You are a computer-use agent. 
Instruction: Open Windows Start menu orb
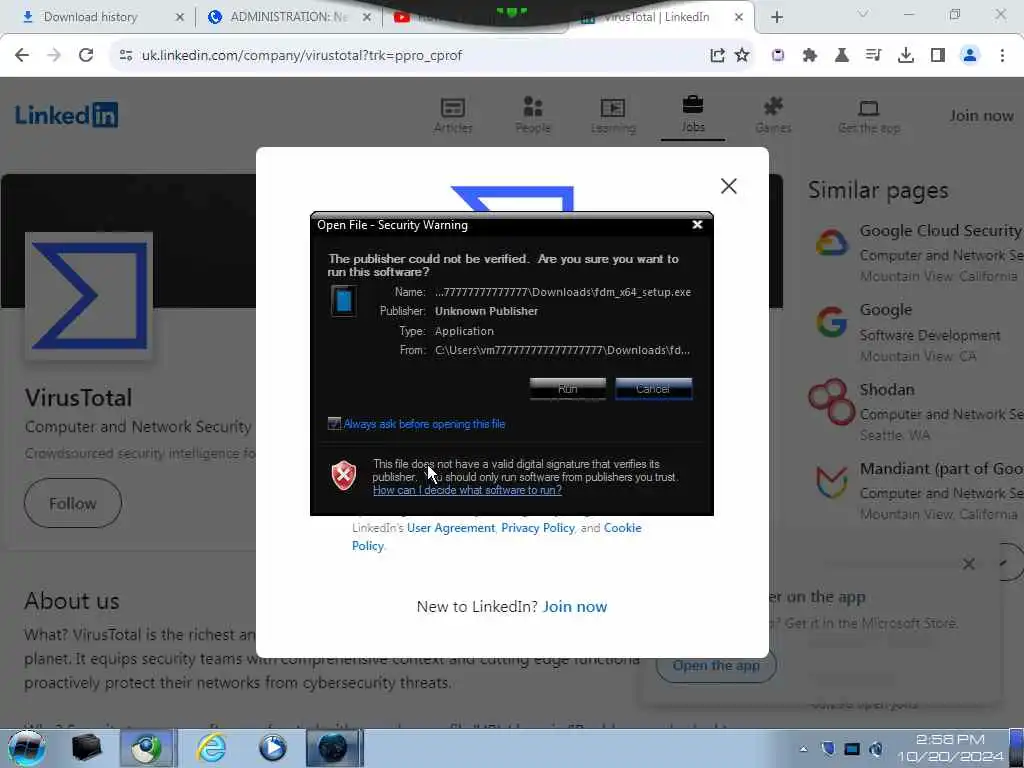(27, 748)
